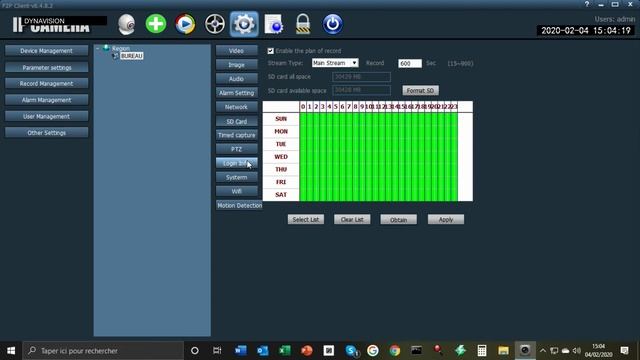Open File Explorer from the taskbar
This screenshot has height=360, width=640.
[503, 351]
